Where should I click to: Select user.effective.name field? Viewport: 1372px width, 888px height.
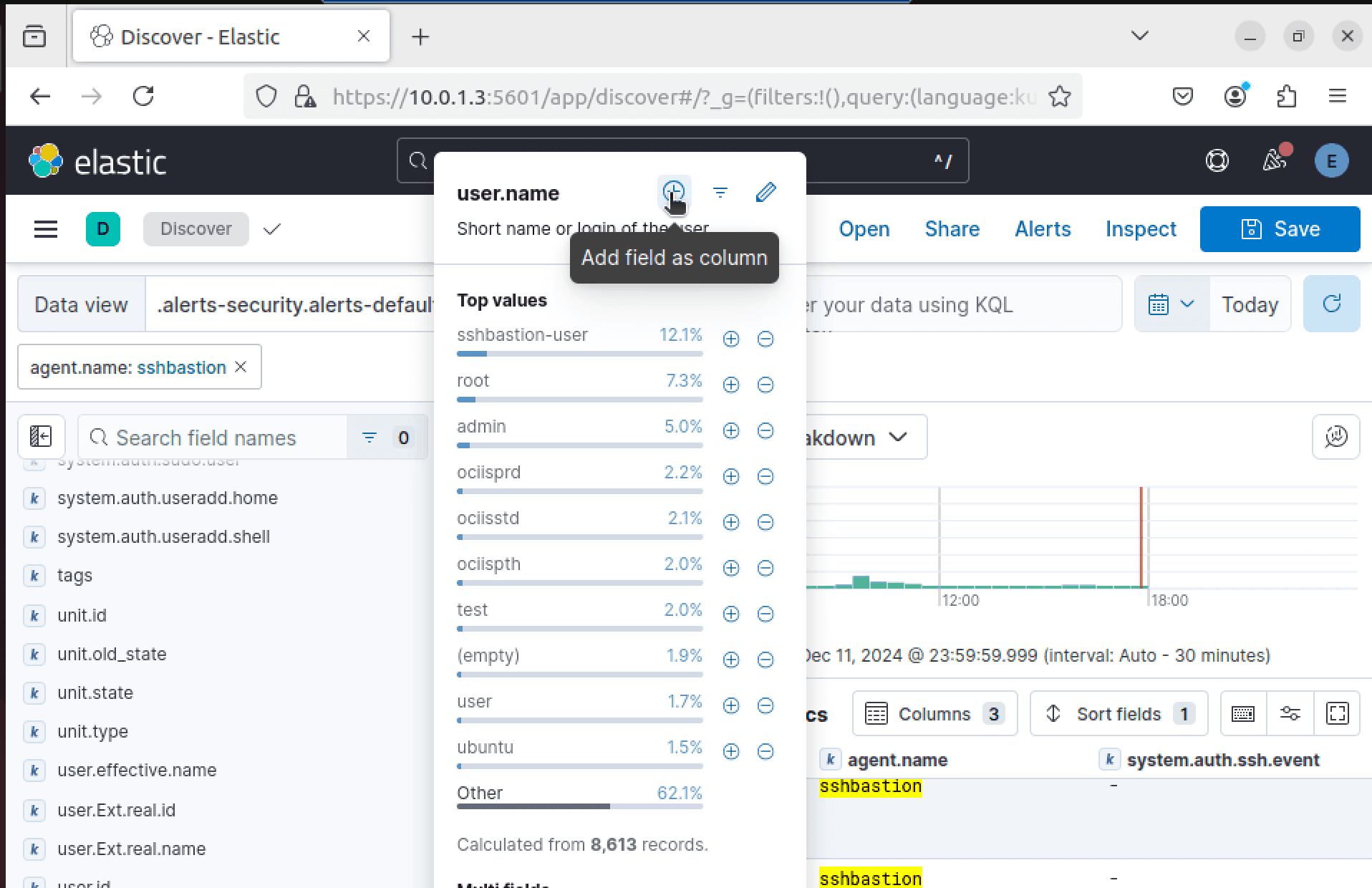137,770
